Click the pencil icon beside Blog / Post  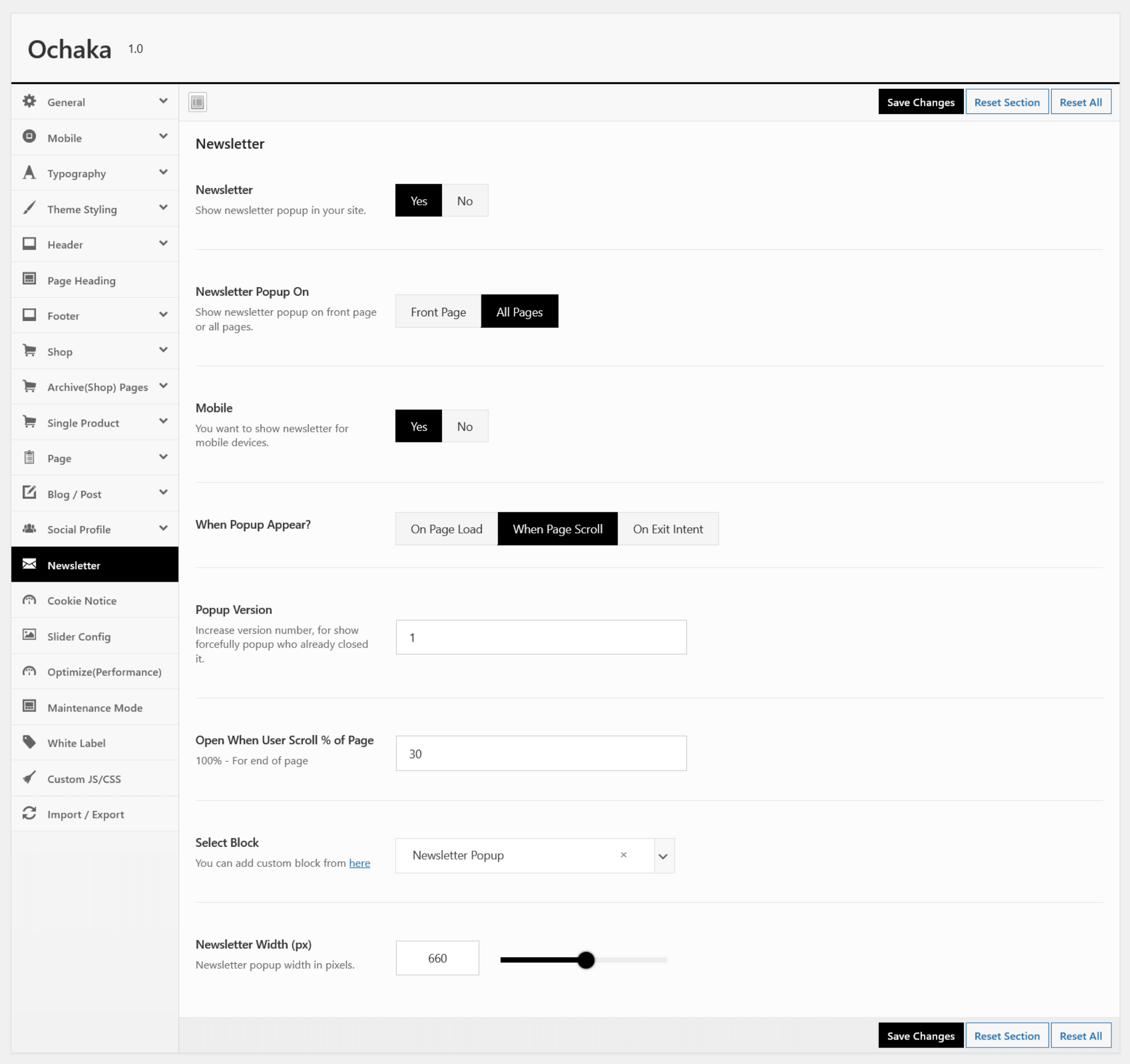(30, 492)
